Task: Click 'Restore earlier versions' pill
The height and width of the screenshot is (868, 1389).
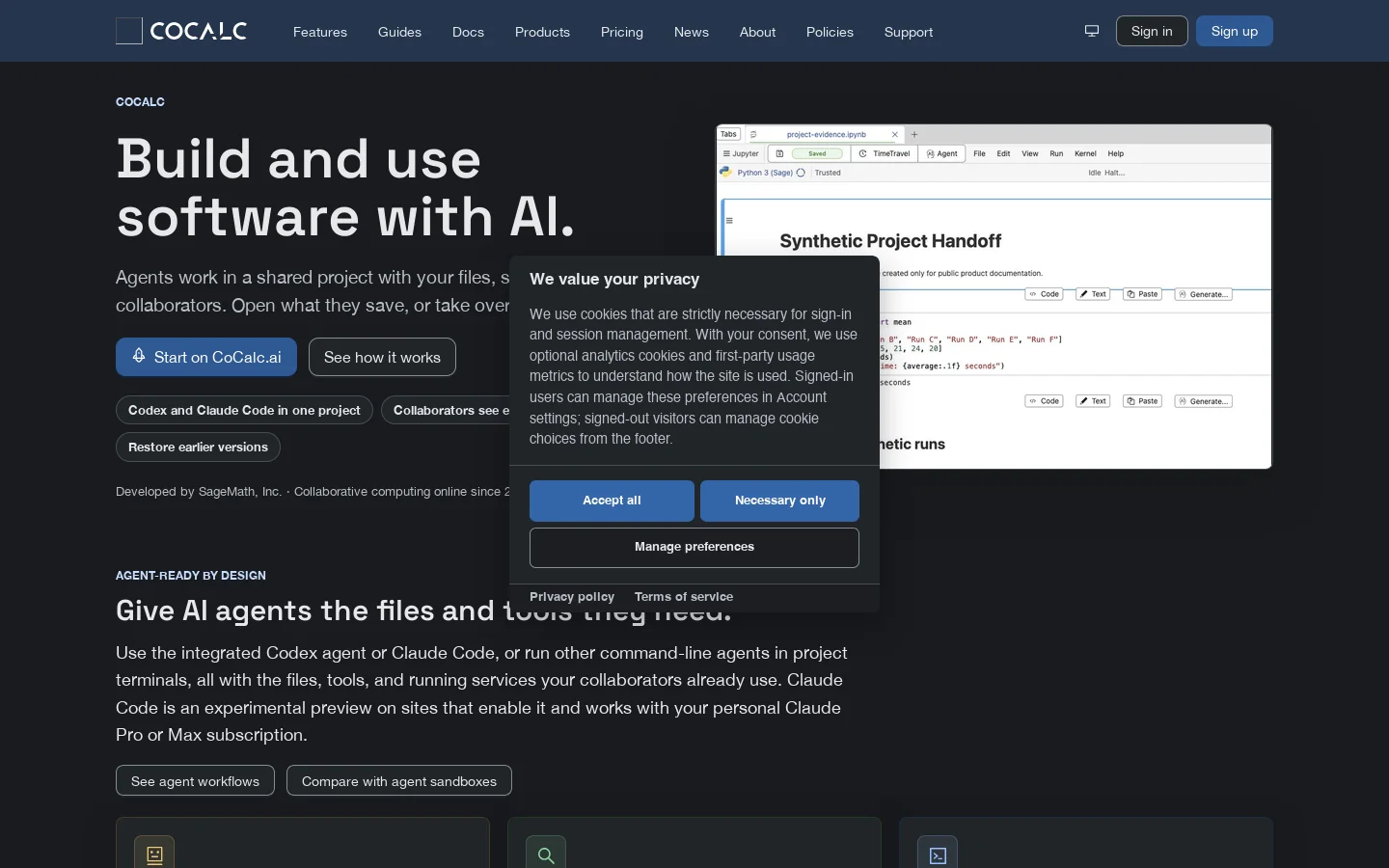Action: click(198, 447)
